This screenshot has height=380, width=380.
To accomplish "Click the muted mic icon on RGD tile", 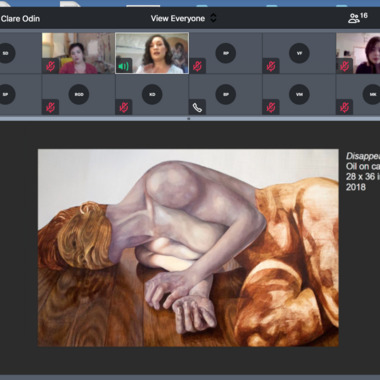I will click(50, 107).
